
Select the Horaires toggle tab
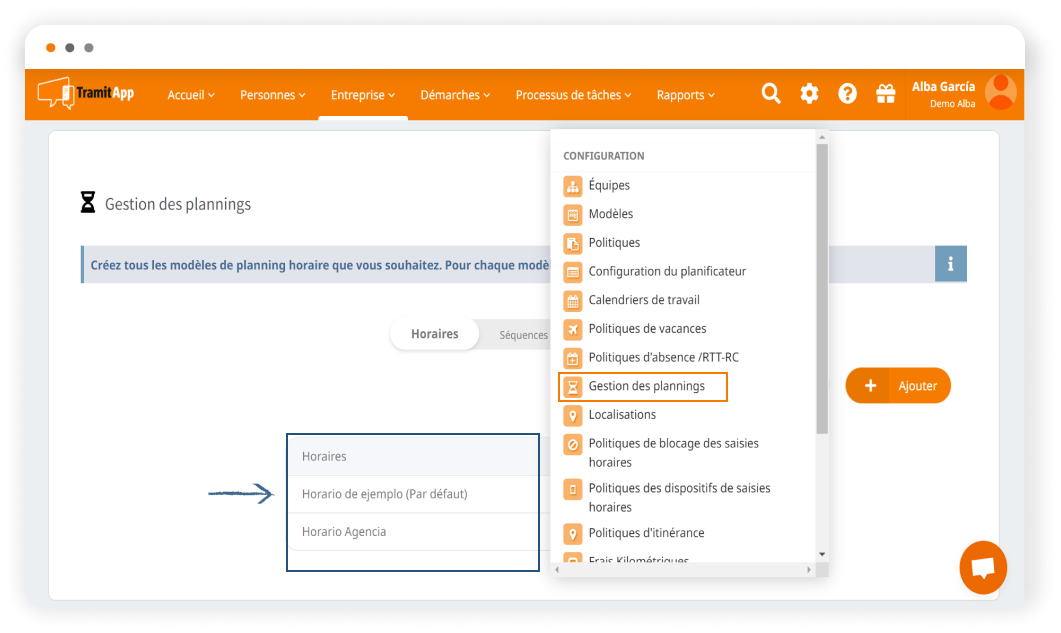(434, 334)
